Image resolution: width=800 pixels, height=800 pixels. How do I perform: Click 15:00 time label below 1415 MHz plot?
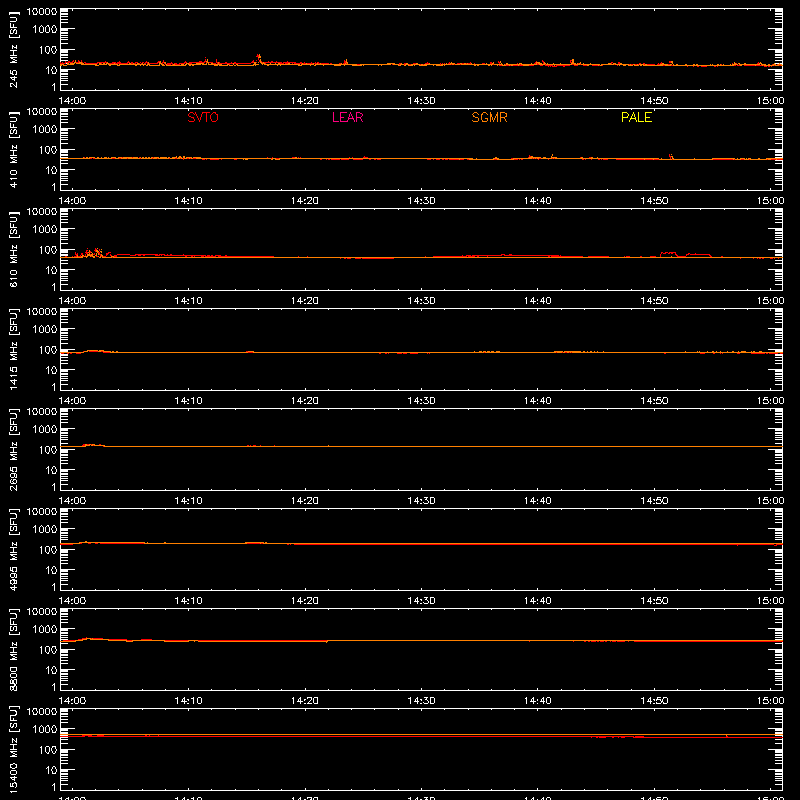pos(770,401)
